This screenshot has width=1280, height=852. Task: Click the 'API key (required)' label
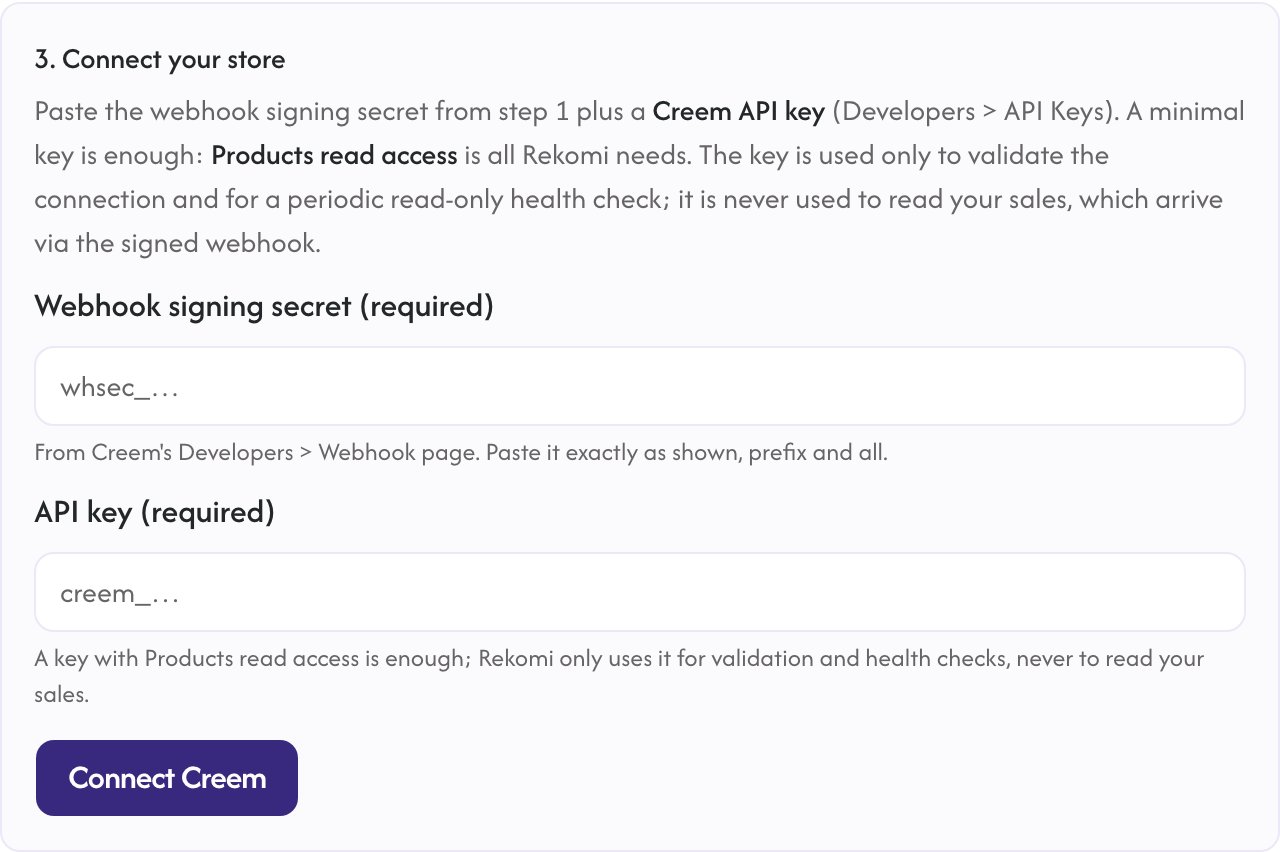tap(154, 512)
